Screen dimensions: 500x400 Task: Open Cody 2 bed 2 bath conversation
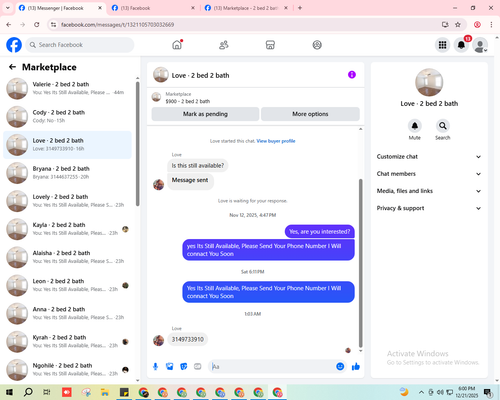click(67, 117)
